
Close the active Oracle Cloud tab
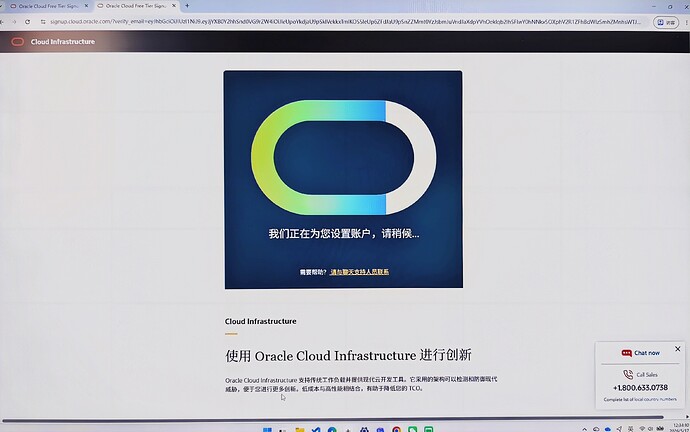[x=174, y=6]
